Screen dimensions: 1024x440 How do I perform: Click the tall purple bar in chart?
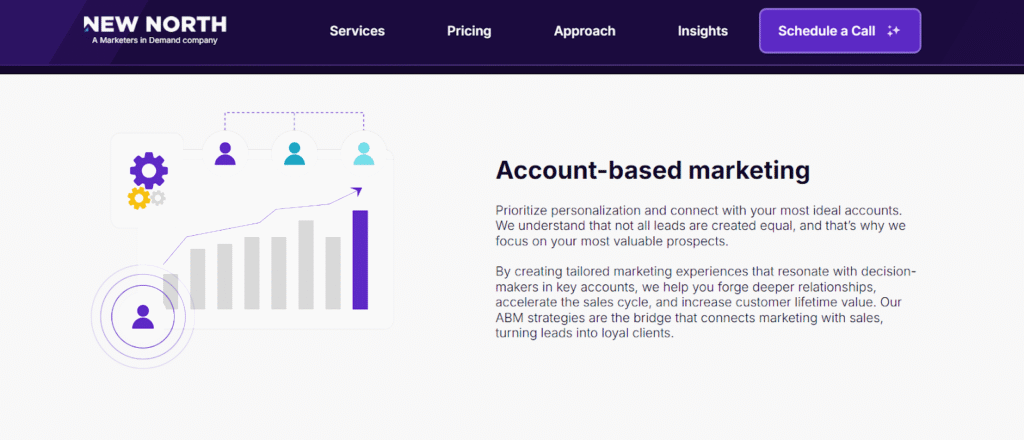tap(360, 259)
